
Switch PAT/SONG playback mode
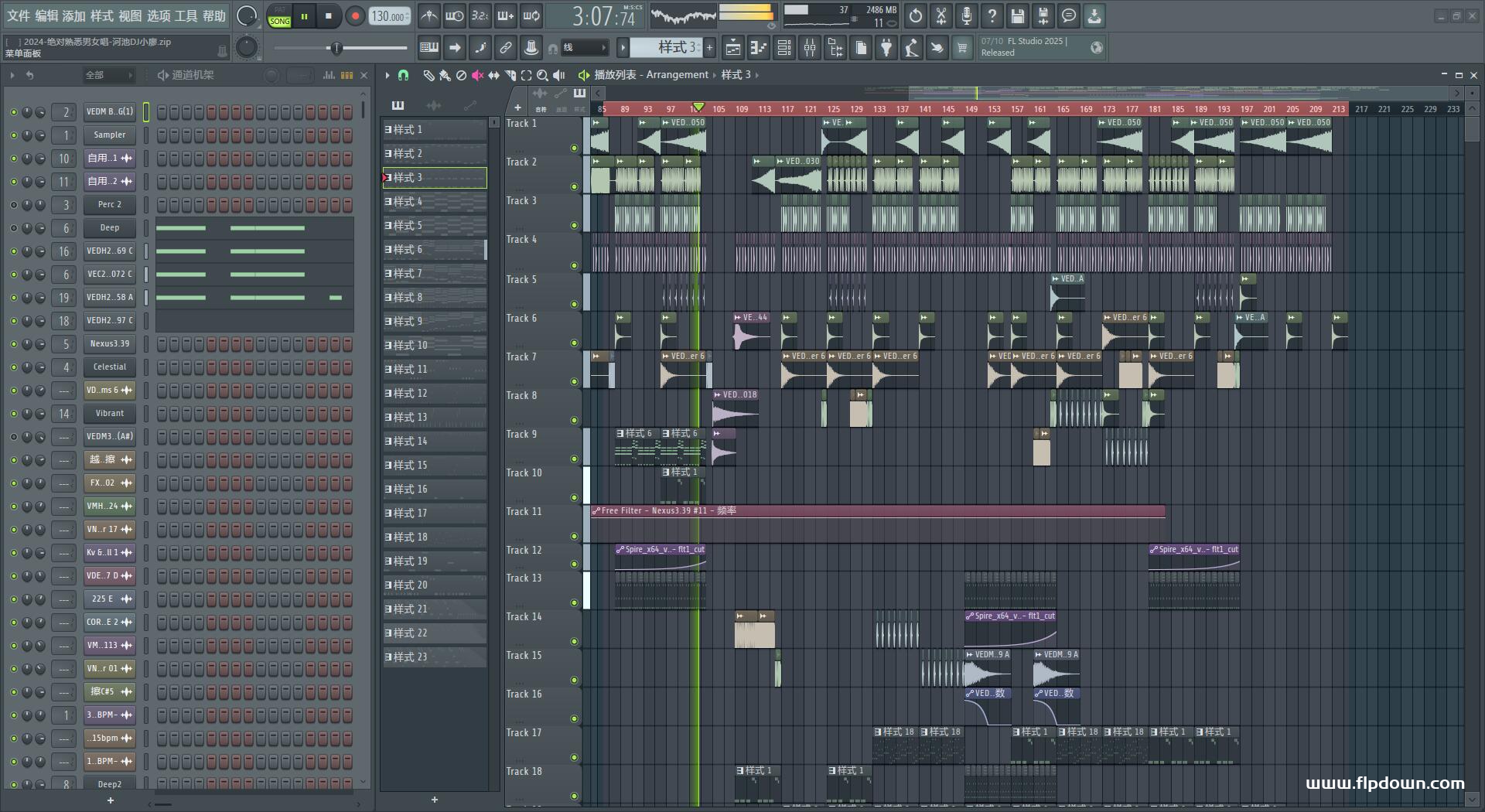click(279, 16)
